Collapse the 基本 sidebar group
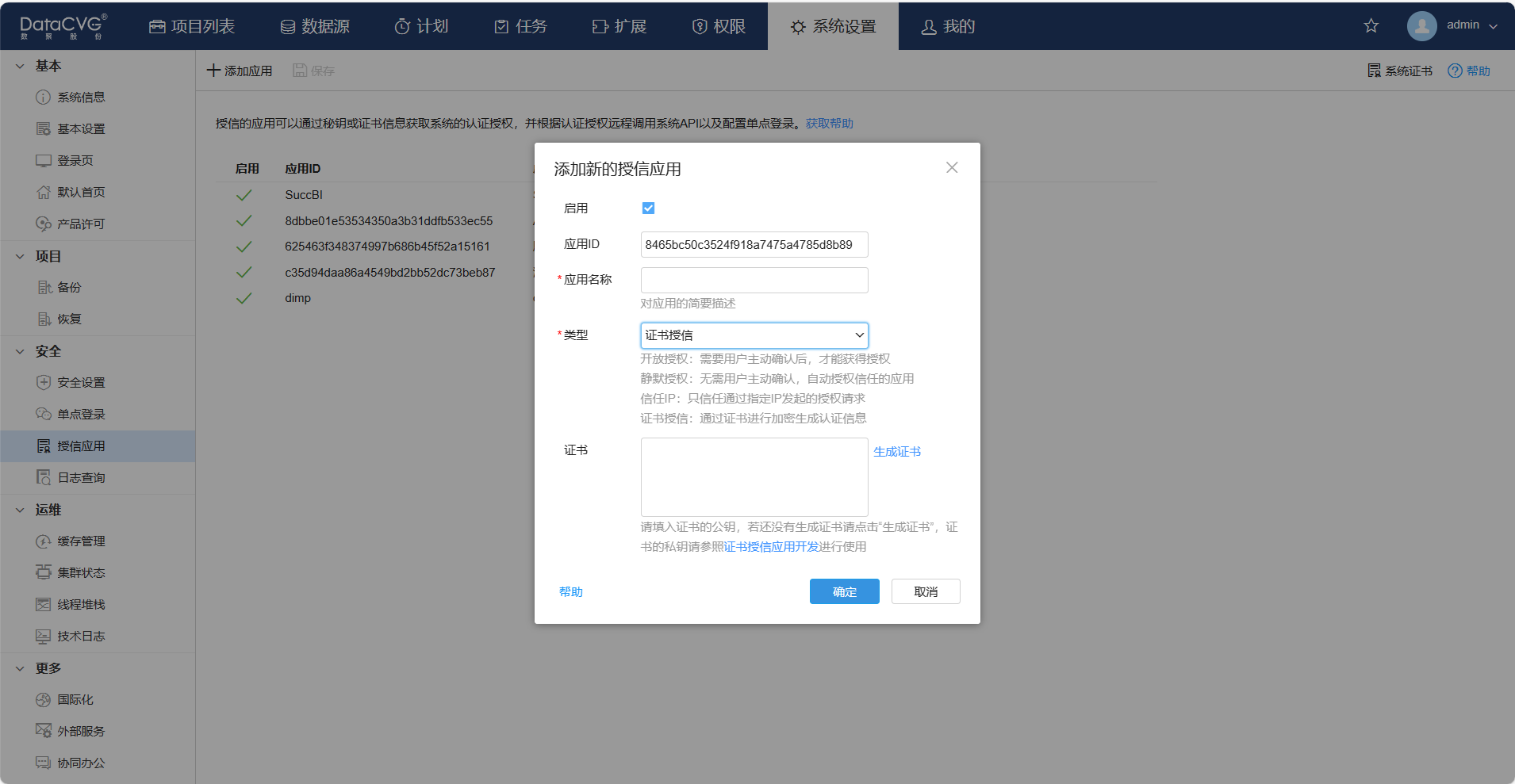 coord(20,66)
